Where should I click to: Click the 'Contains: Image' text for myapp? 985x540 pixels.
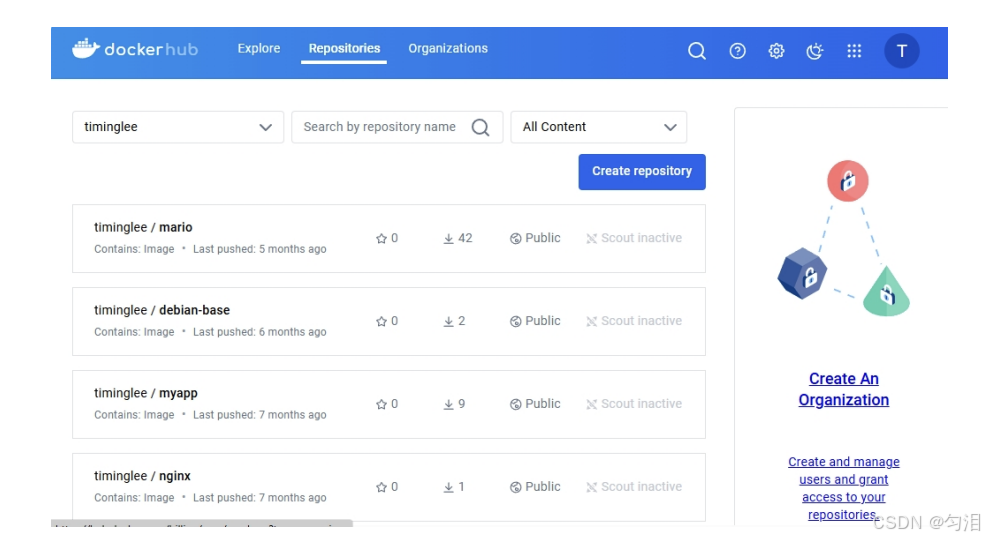[x=134, y=415]
